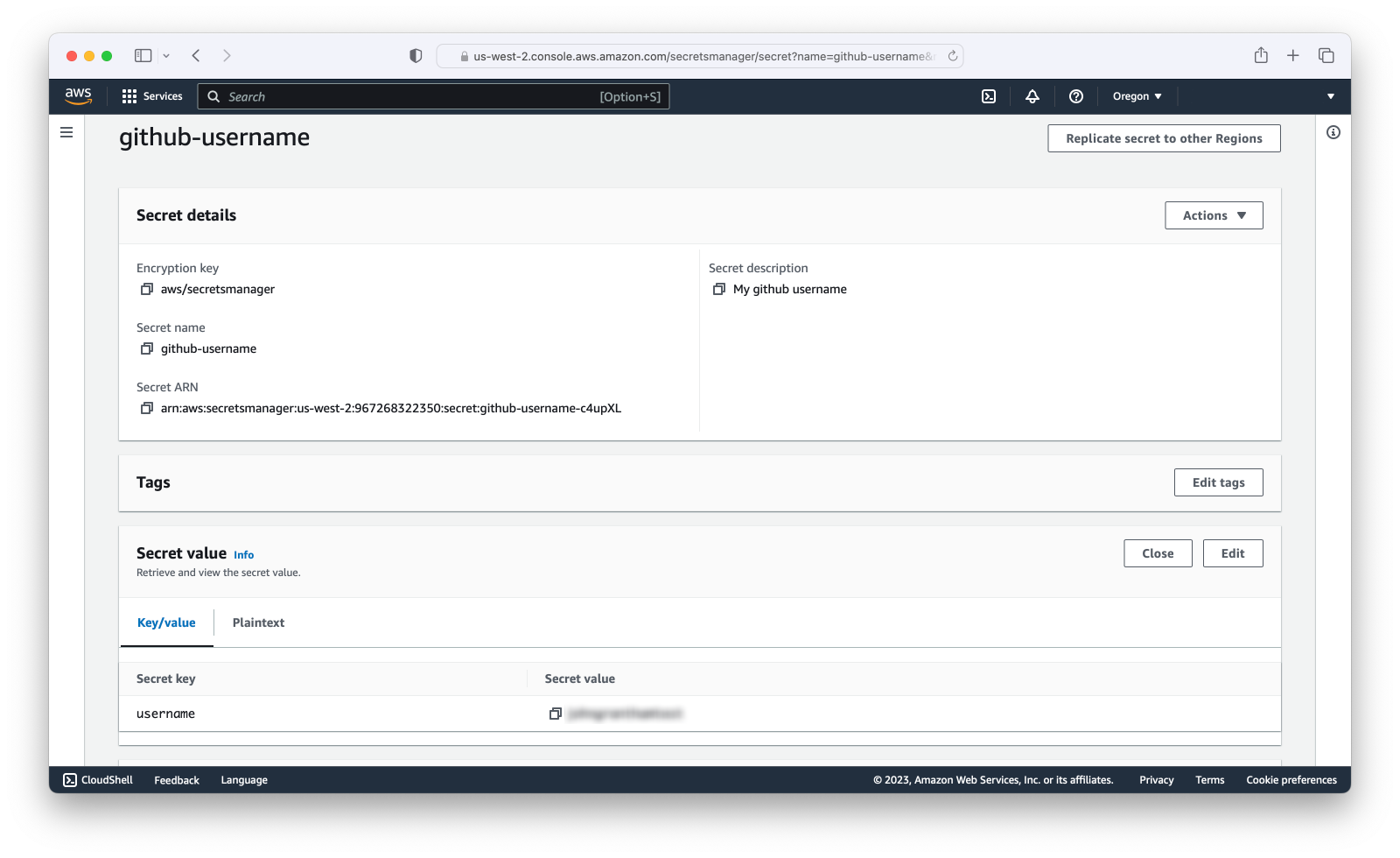Image resolution: width=1400 pixels, height=858 pixels.
Task: Open the Services grid menu
Action: [x=152, y=96]
